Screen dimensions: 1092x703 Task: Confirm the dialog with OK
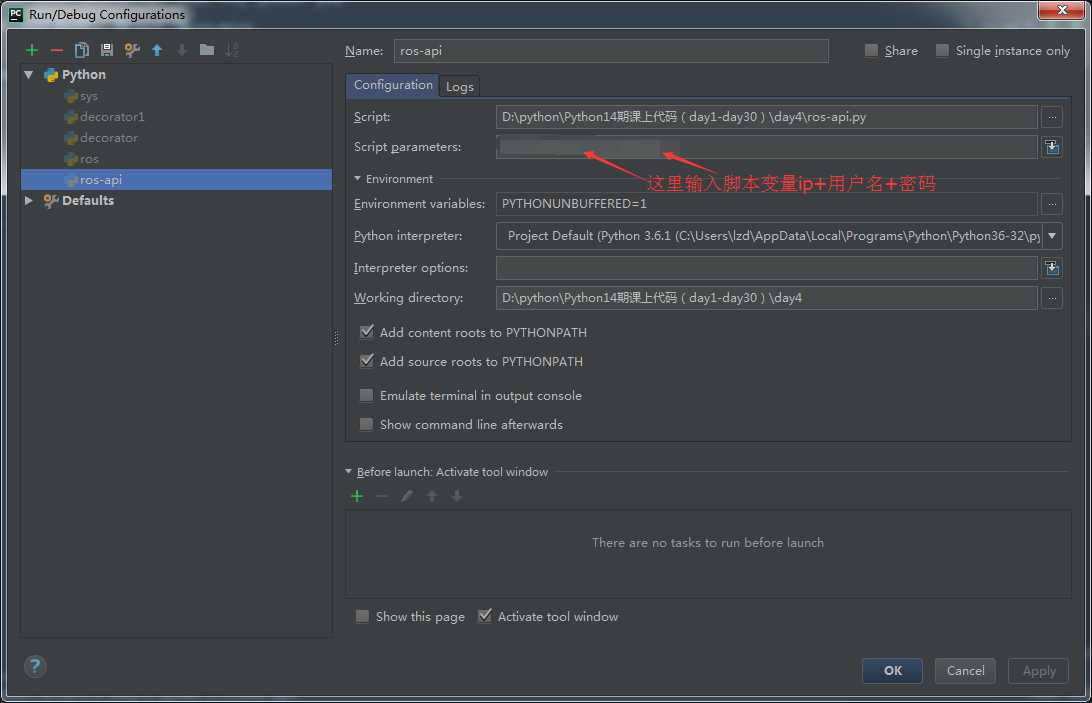pos(892,670)
